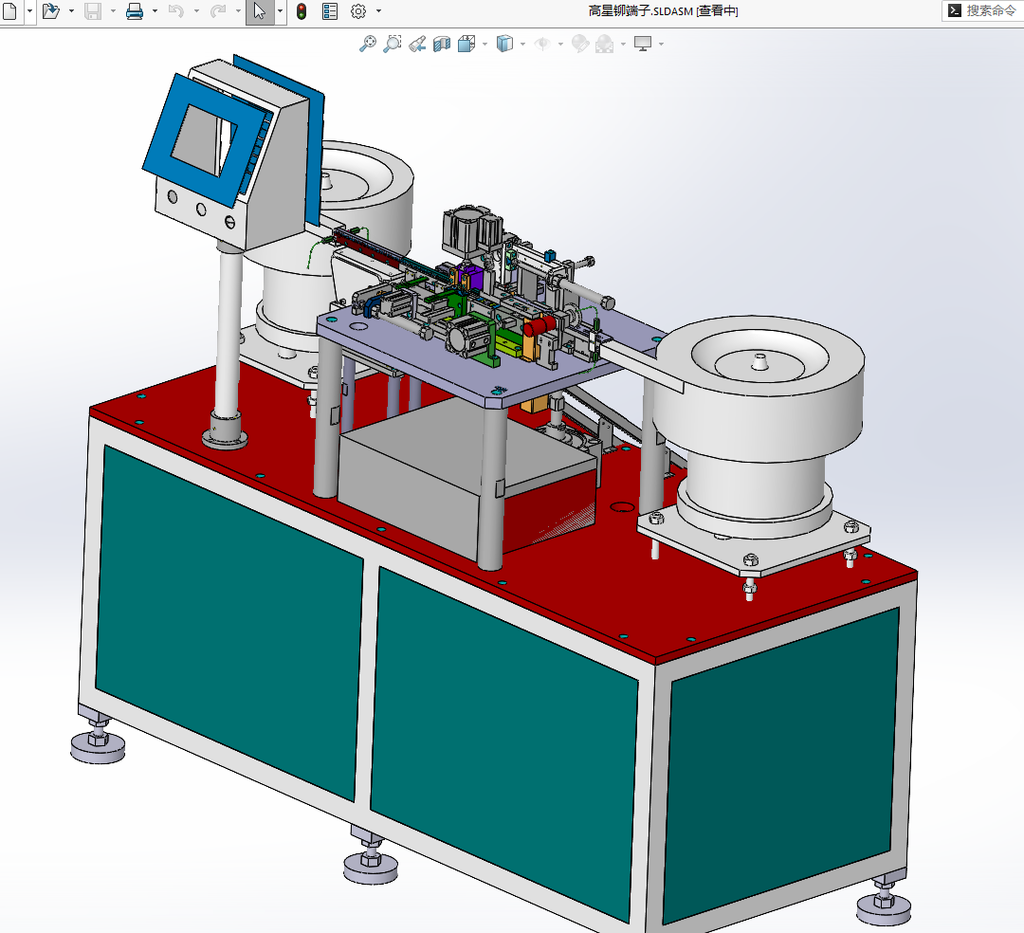Click the Edit Appearance sphere icon
Image resolution: width=1024 pixels, height=933 pixels.
click(x=580, y=44)
